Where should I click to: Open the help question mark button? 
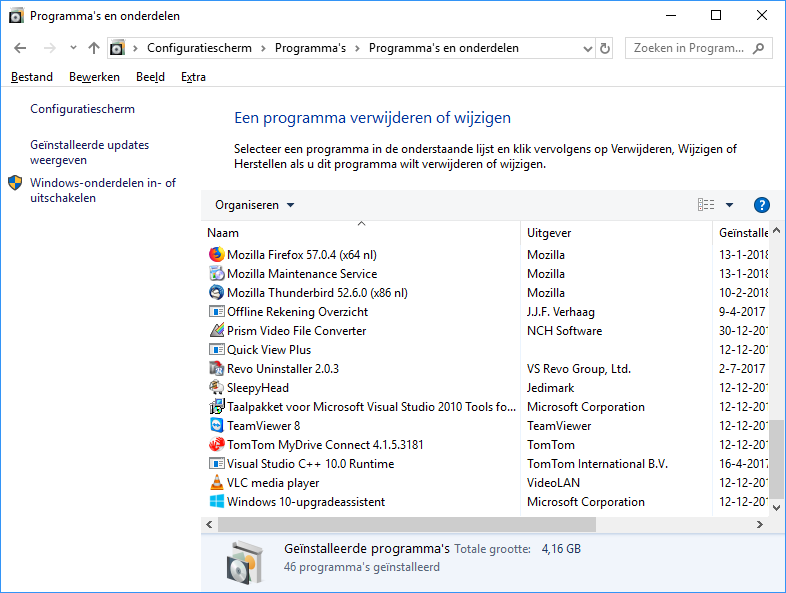point(761,205)
